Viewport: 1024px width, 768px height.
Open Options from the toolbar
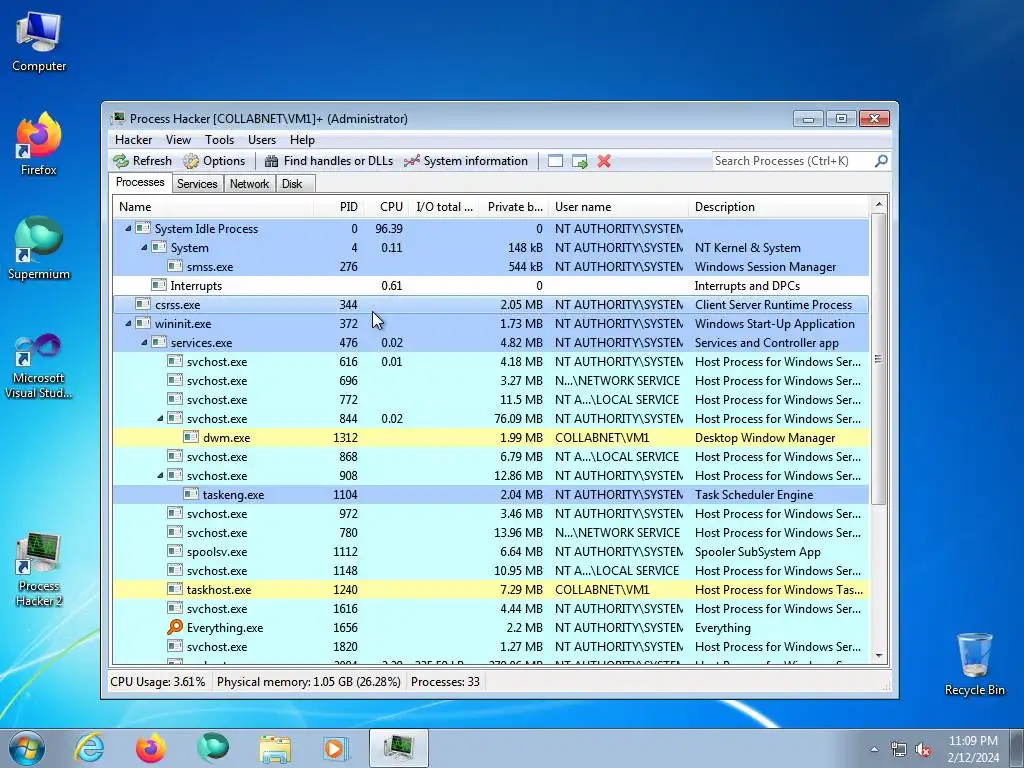(214, 161)
